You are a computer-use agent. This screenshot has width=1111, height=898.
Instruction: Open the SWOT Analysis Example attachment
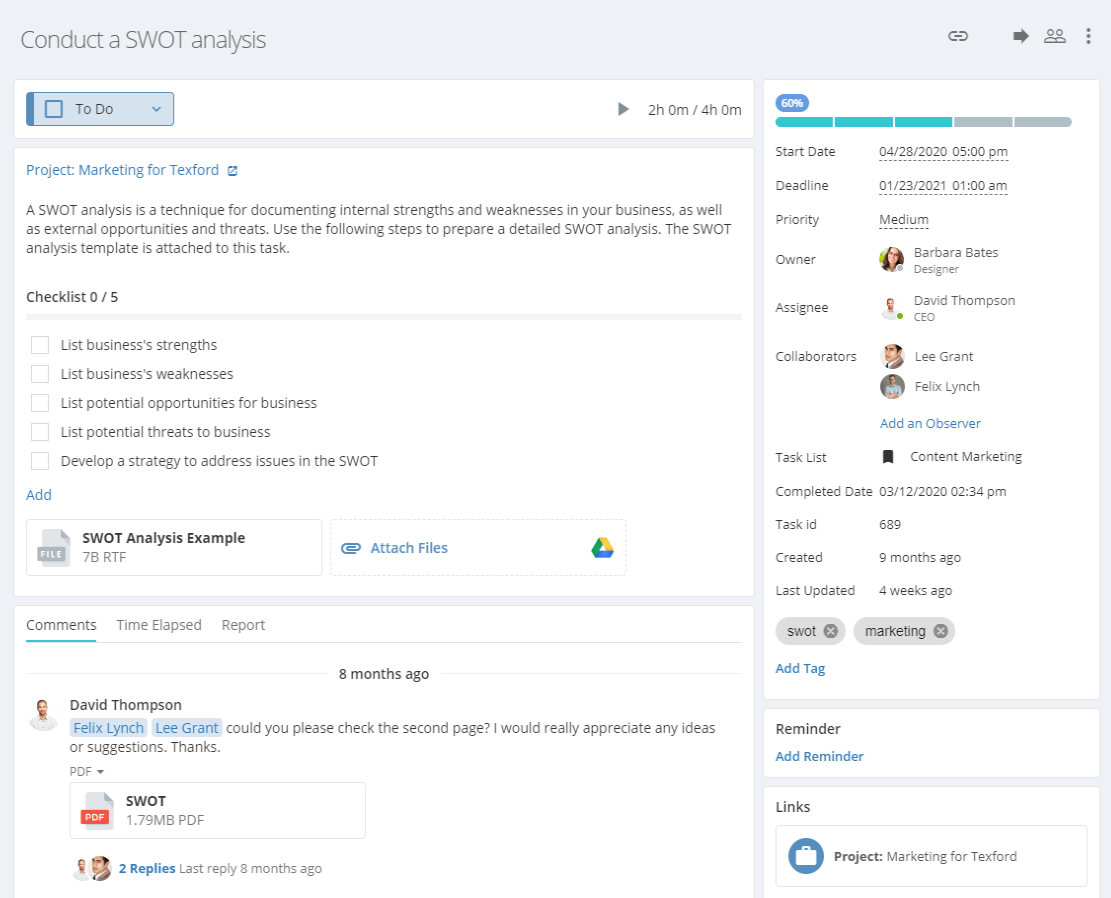174,547
